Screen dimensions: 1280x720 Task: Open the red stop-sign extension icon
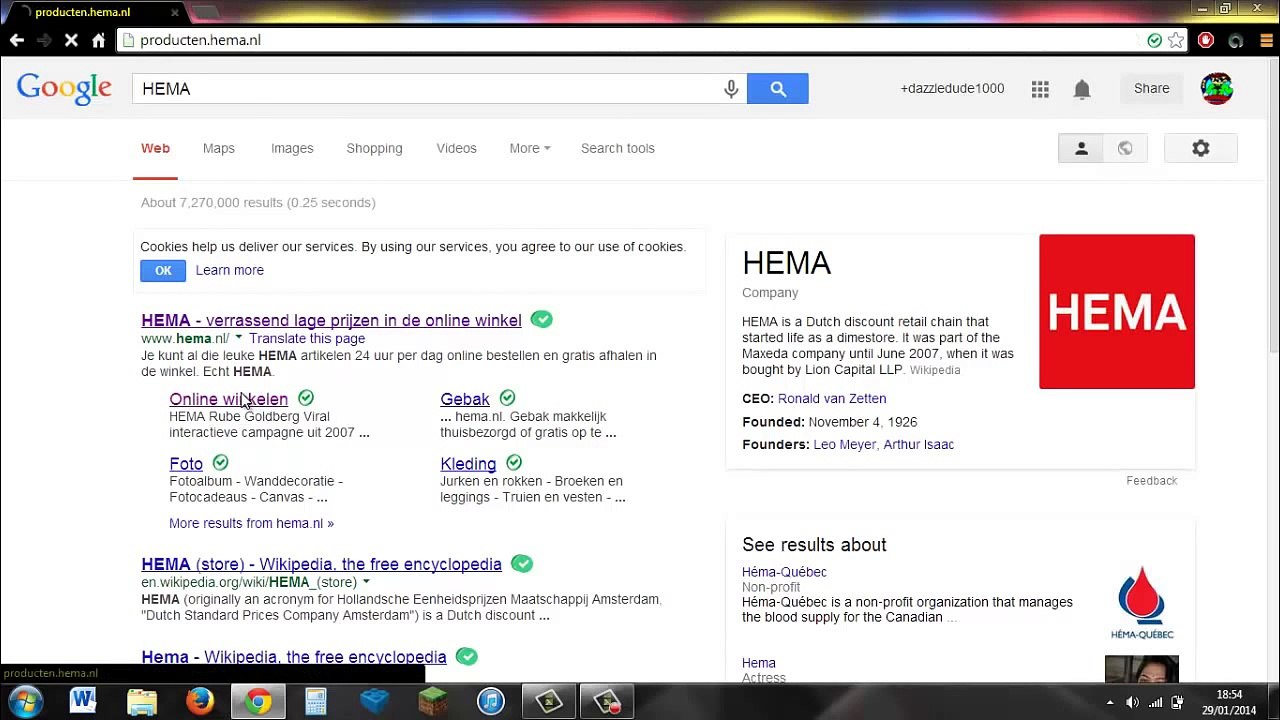(1206, 40)
